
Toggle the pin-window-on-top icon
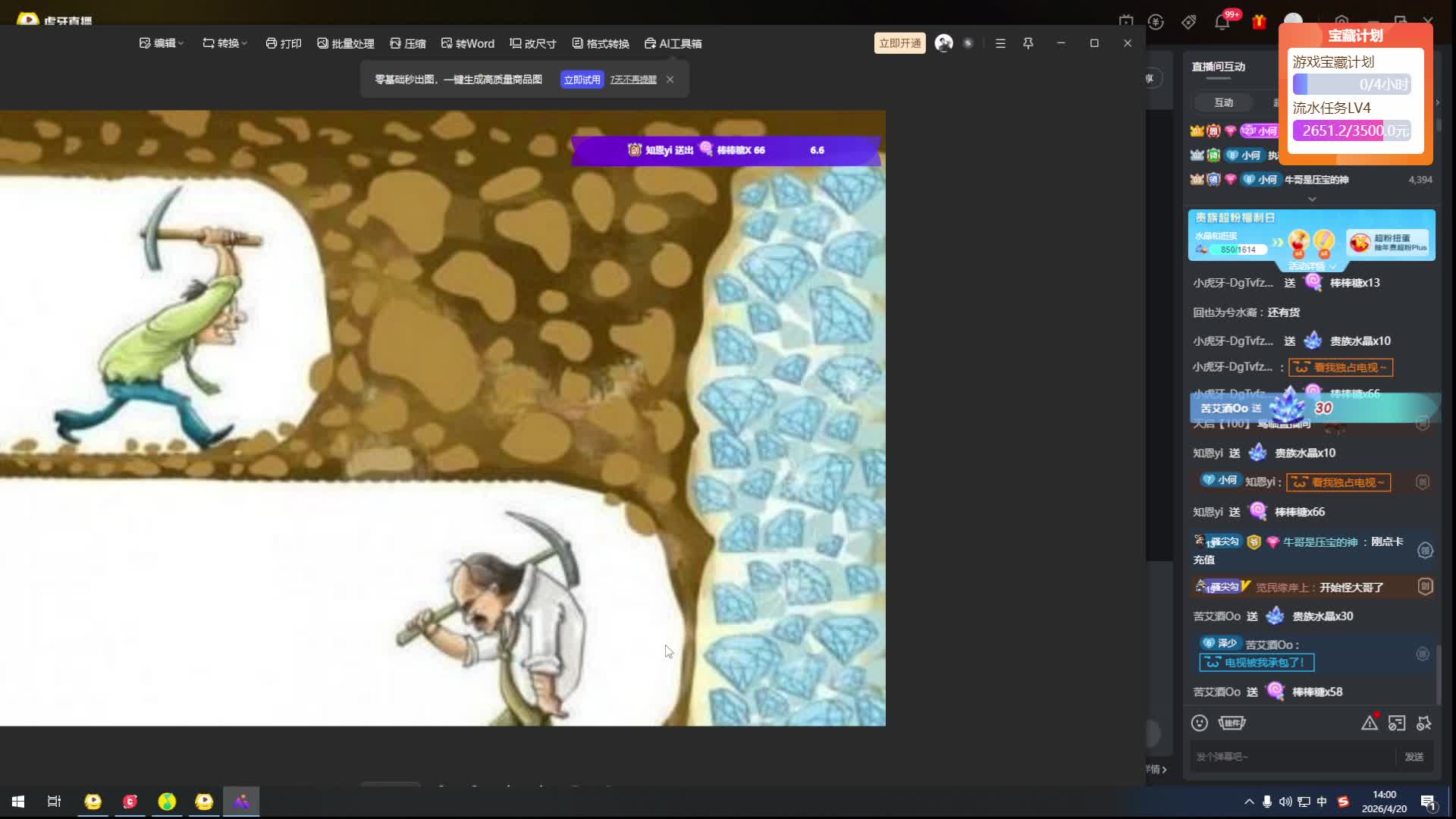tap(1028, 43)
